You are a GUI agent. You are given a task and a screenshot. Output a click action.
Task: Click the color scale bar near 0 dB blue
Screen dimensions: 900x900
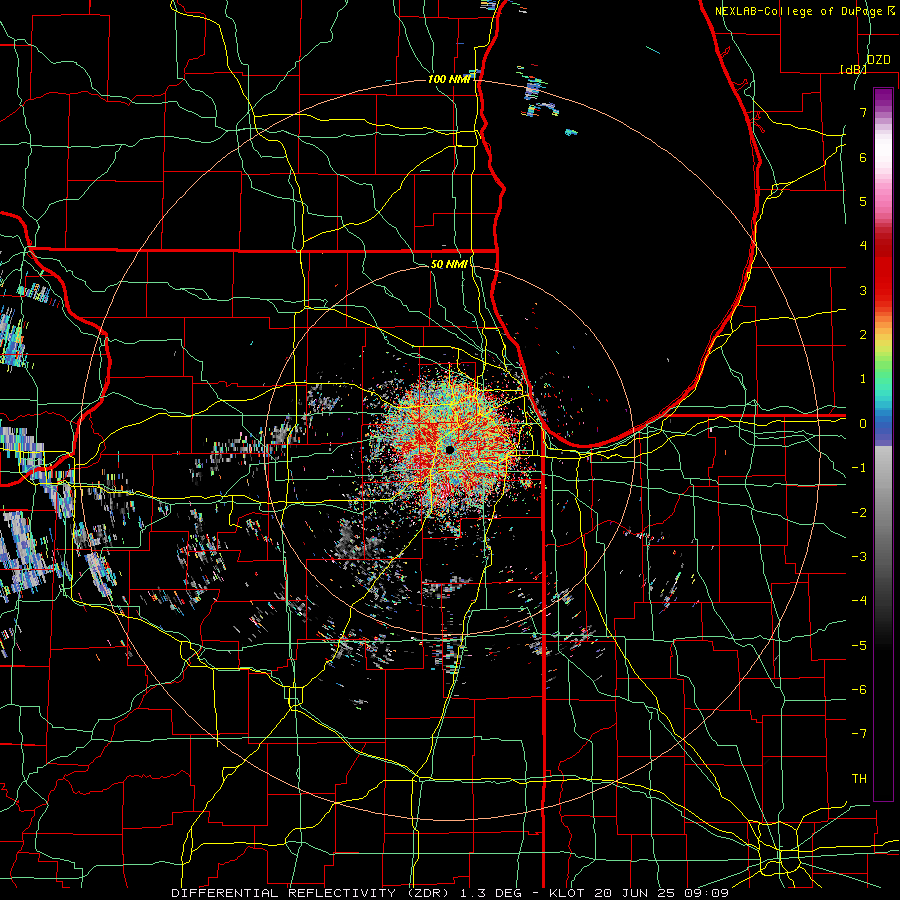(x=883, y=424)
